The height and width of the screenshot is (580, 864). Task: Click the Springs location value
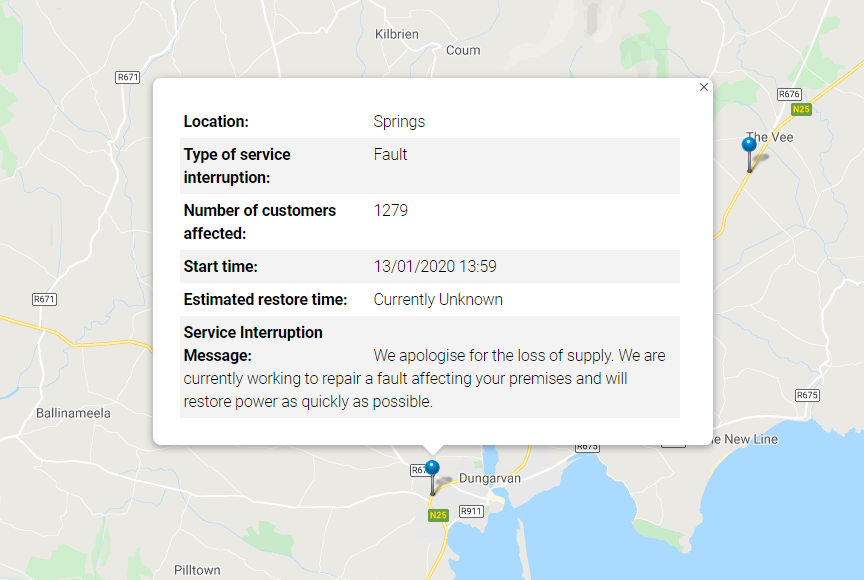pos(399,122)
